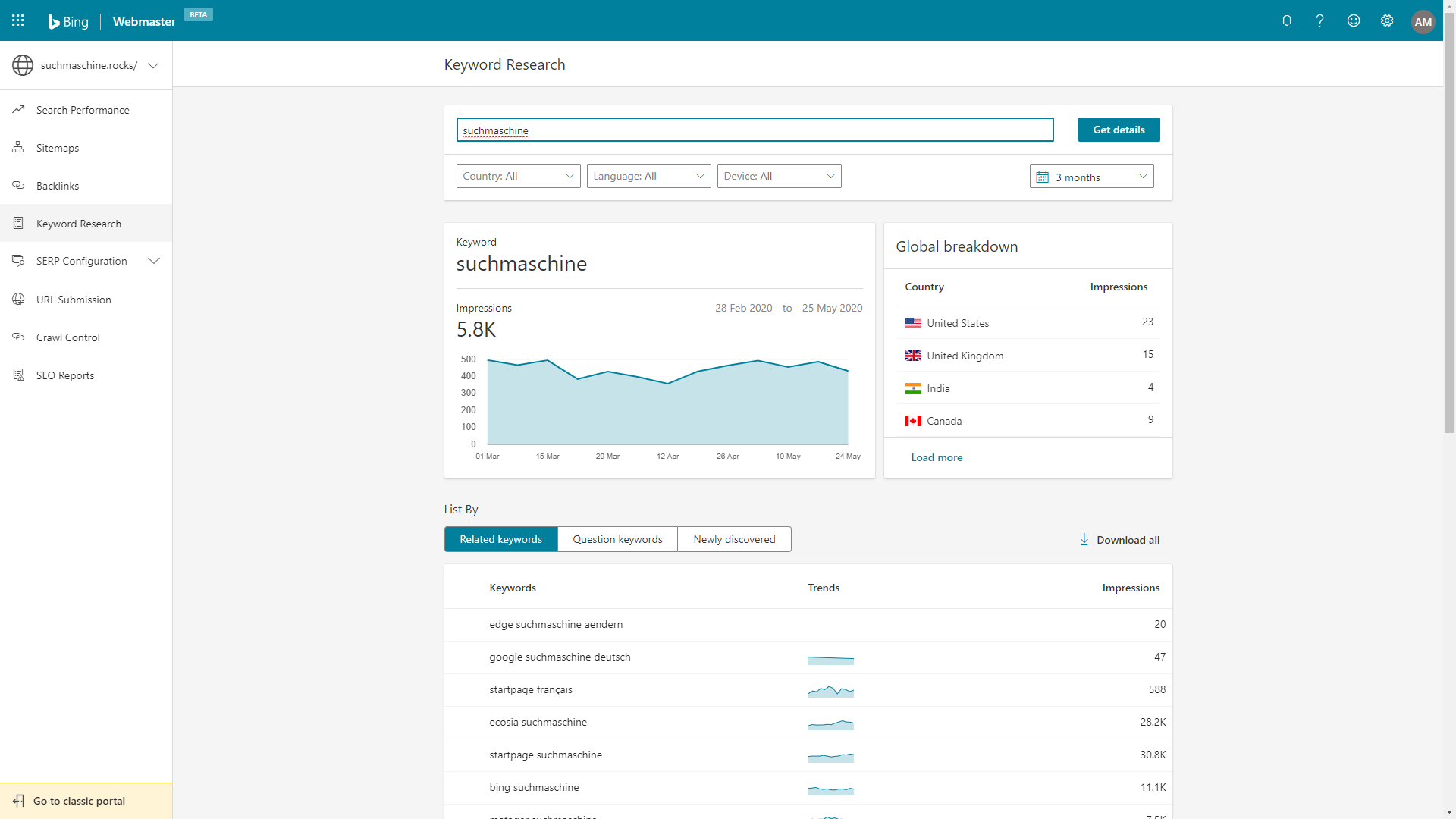Click the calendar icon in date range

point(1043,177)
